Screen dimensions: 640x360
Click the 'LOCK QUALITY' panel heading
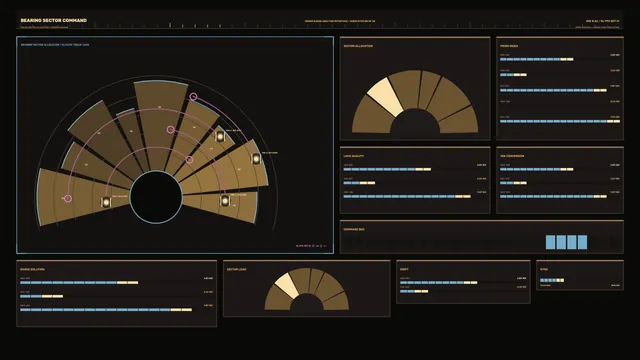(354, 156)
